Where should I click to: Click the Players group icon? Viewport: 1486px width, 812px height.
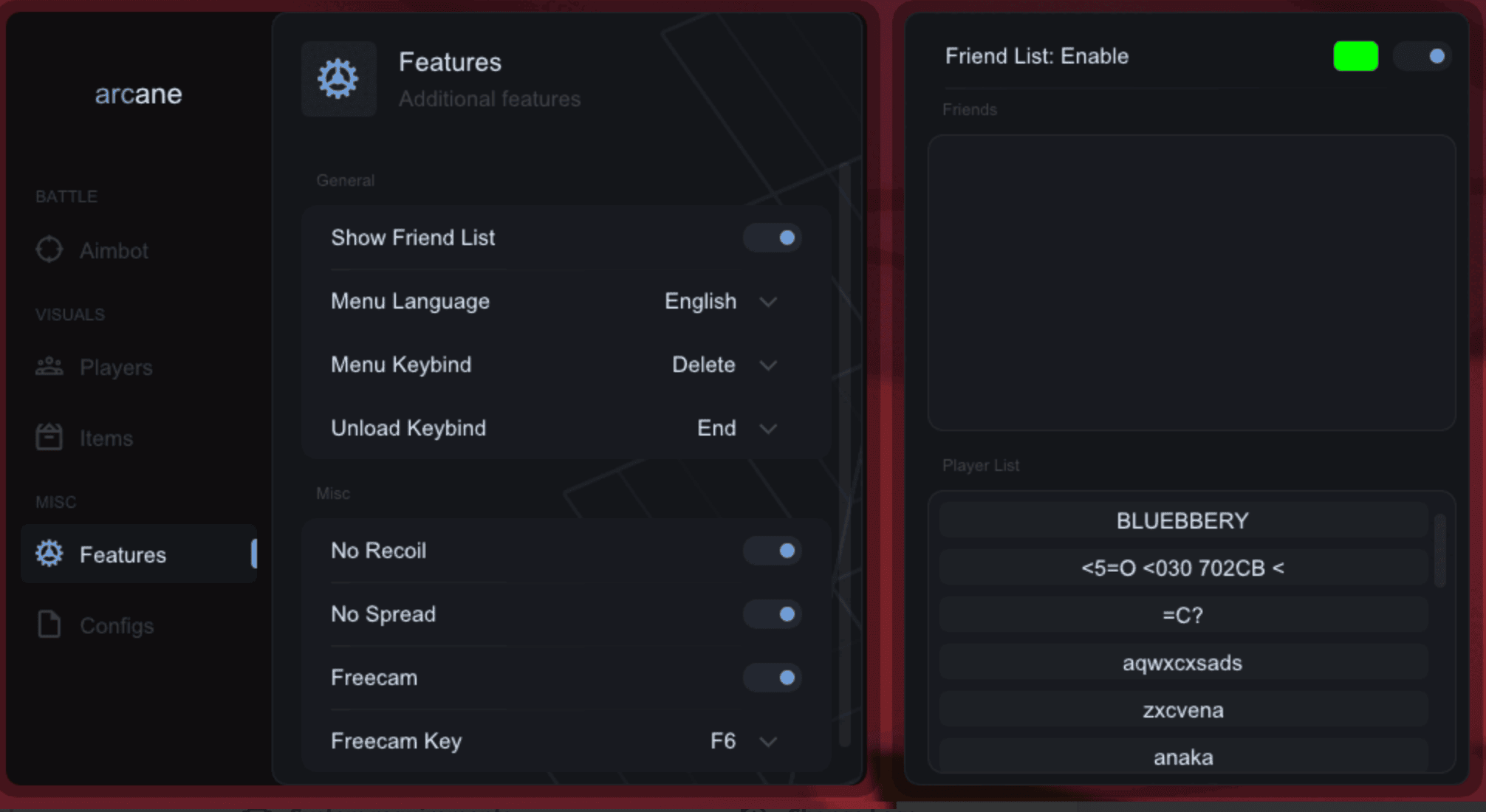coord(49,366)
